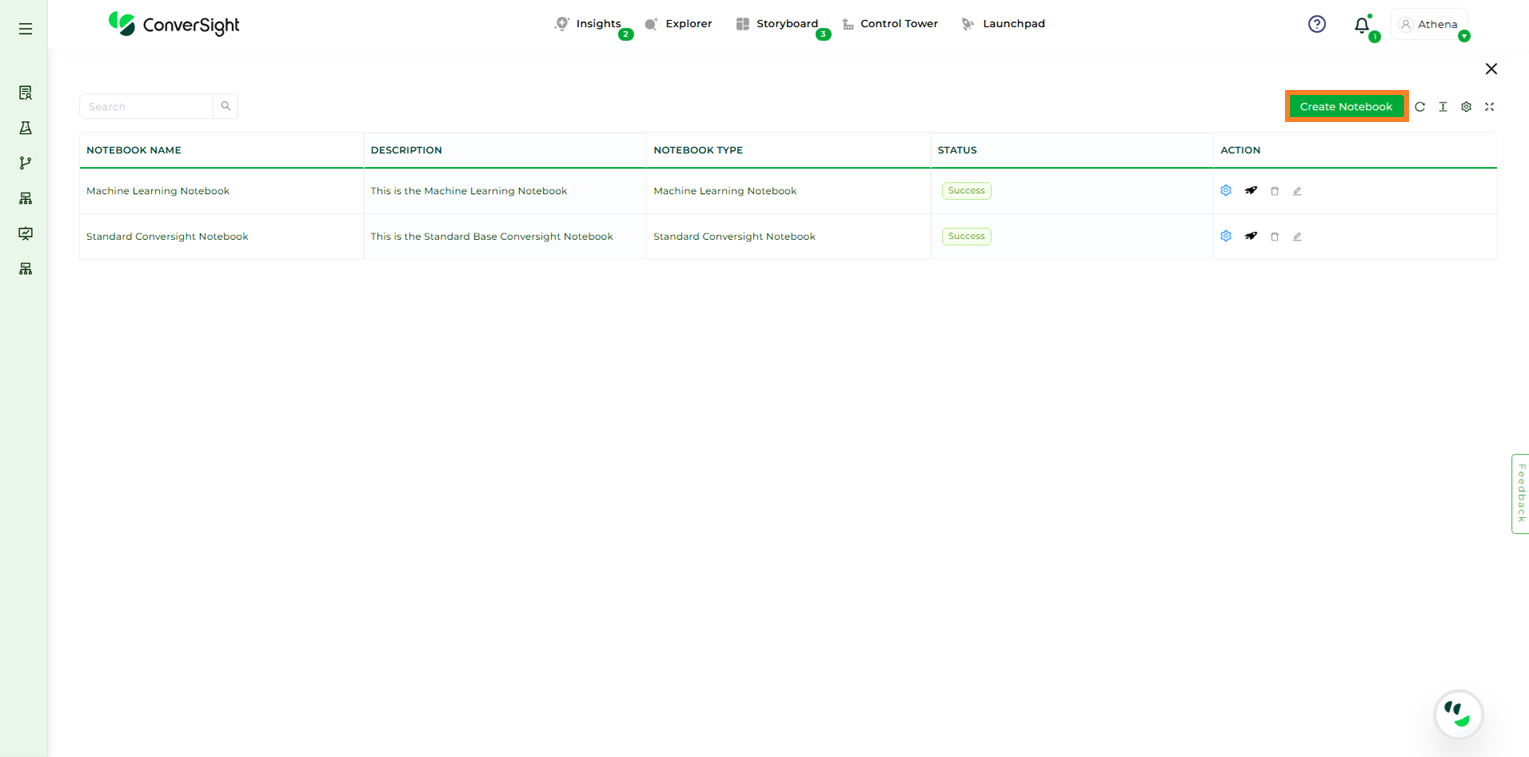The image size is (1529, 757).
Task: Open the help question mark icon
Action: [x=1317, y=24]
